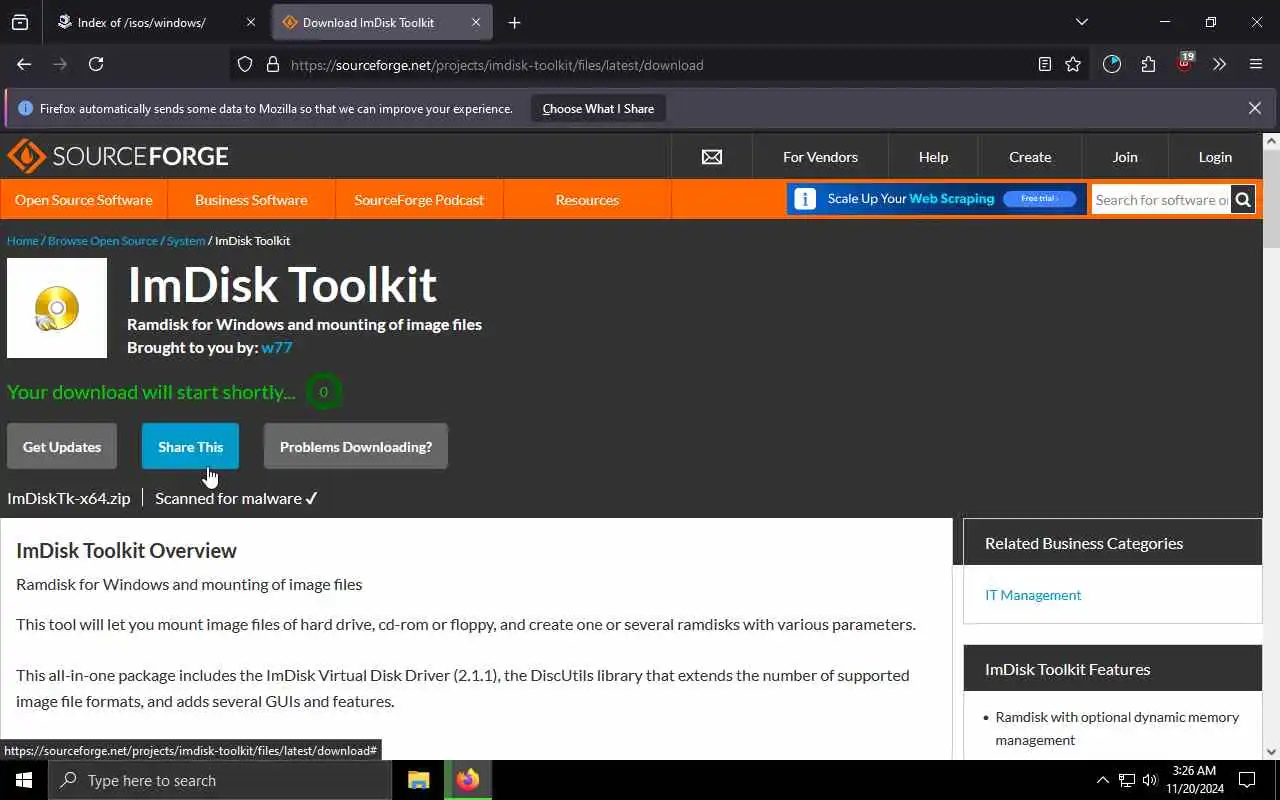Focus the sourceforge.net URL address bar
This screenshot has width=1280, height=800.
[660, 65]
